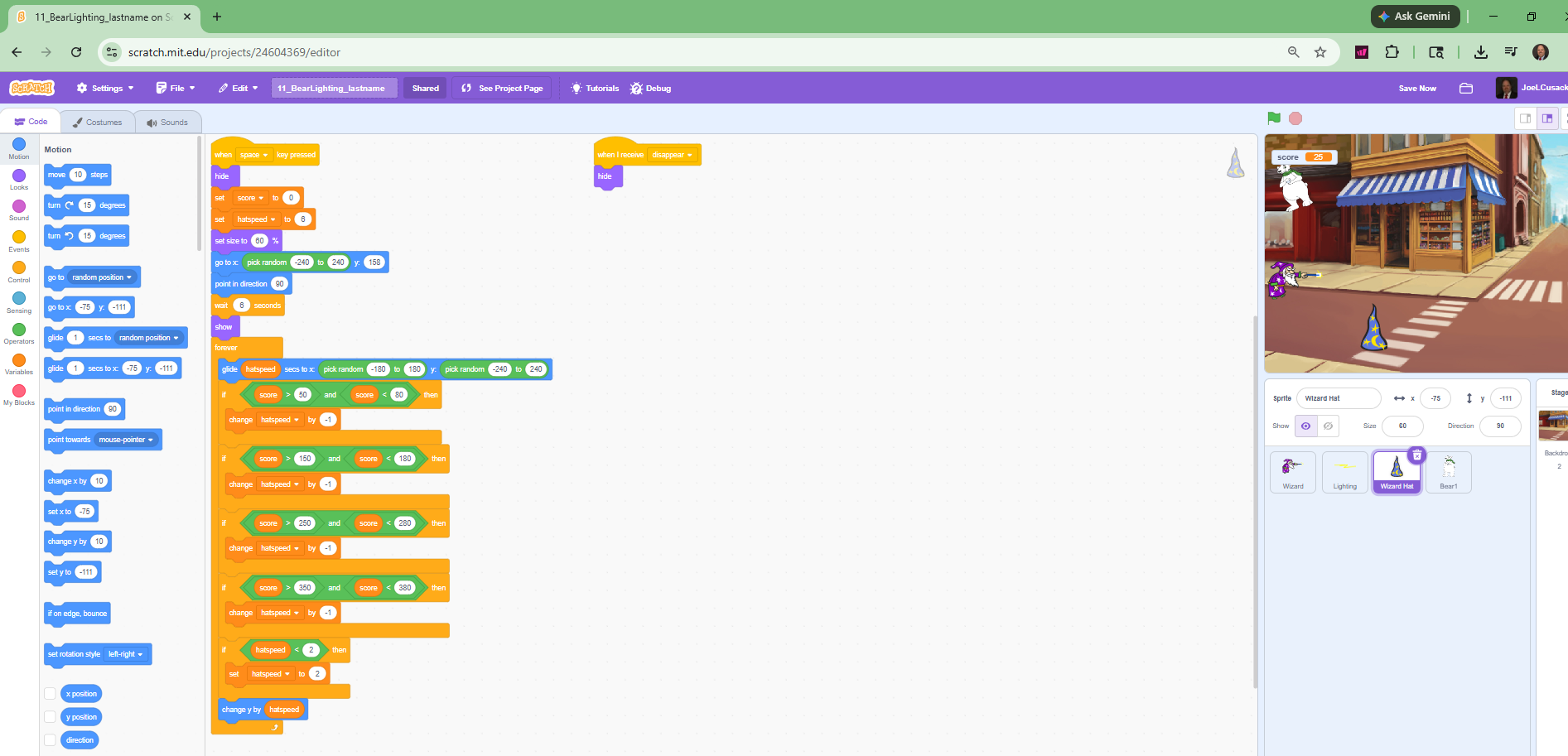
Task: Click the See Project Page button
Action: tap(502, 89)
